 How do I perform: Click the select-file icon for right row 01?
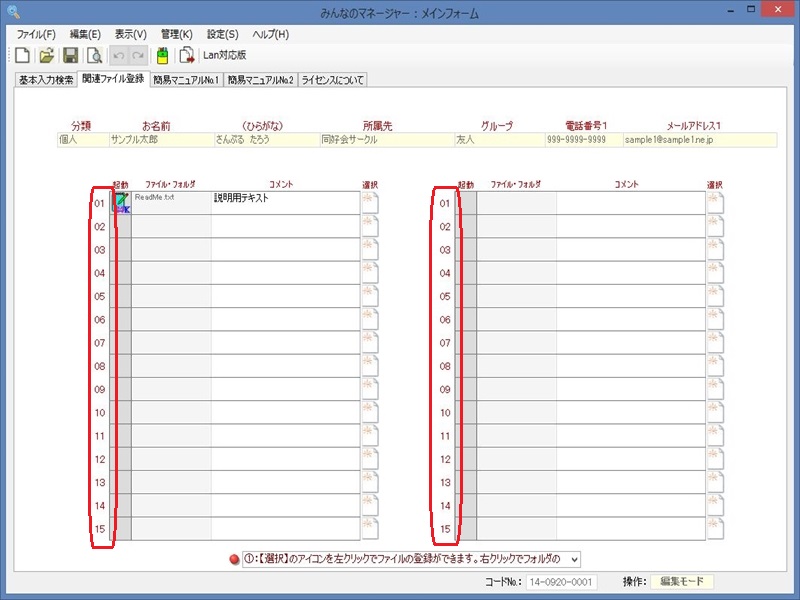(714, 203)
